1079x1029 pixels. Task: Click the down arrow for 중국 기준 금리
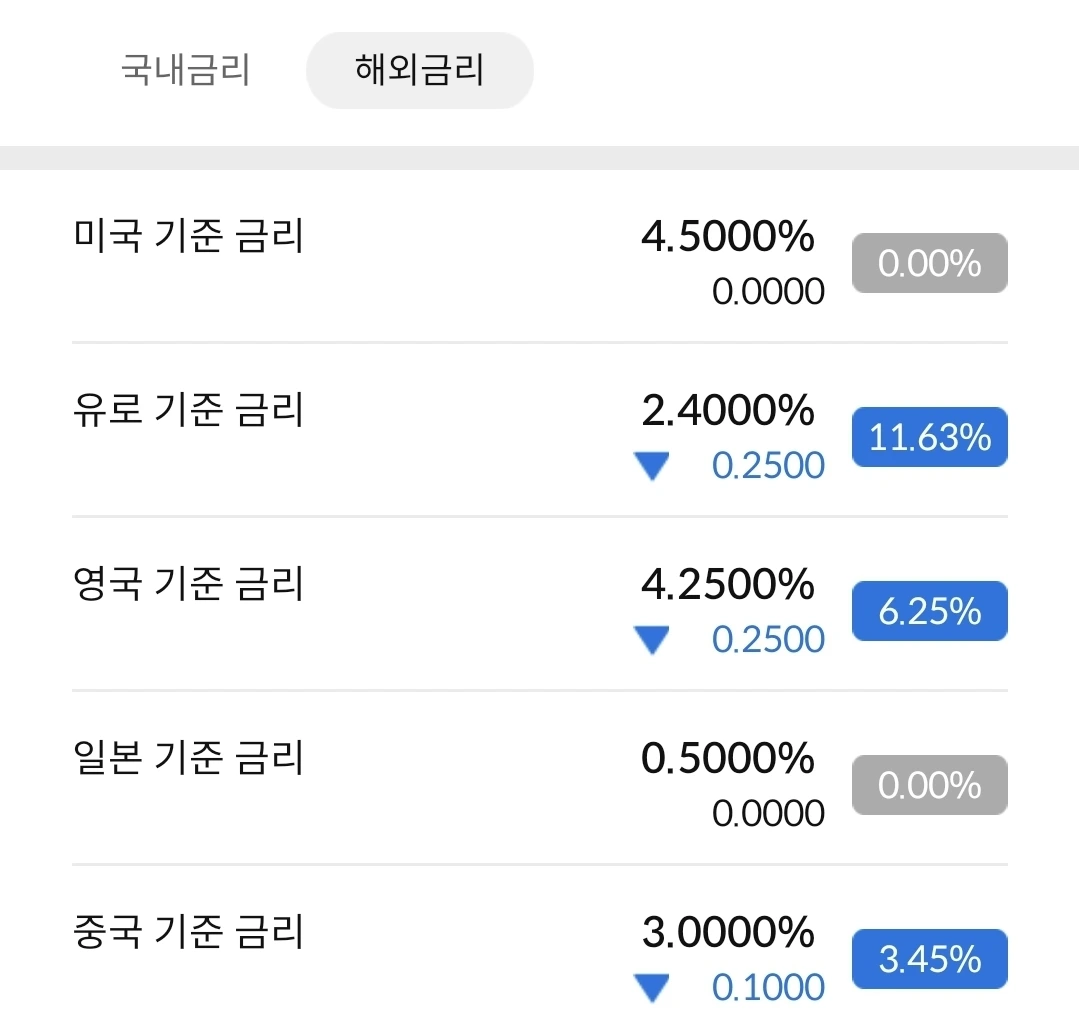(x=652, y=988)
